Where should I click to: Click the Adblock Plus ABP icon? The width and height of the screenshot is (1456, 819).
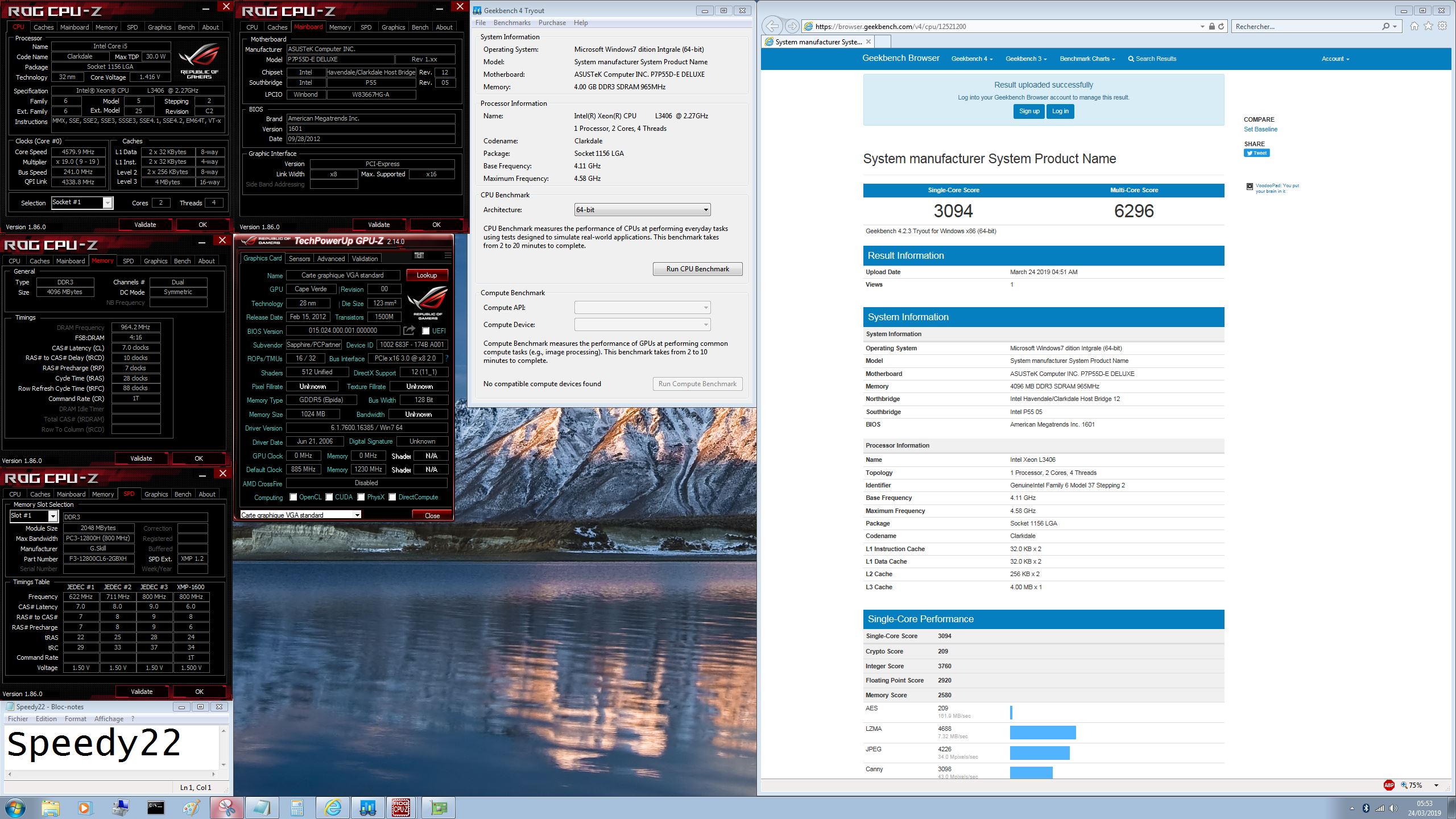click(1389, 785)
